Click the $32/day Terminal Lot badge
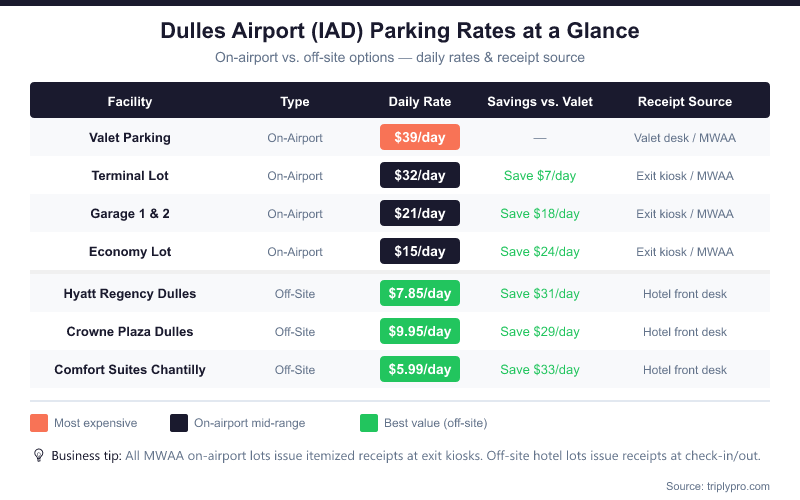800x500 pixels. (x=420, y=176)
